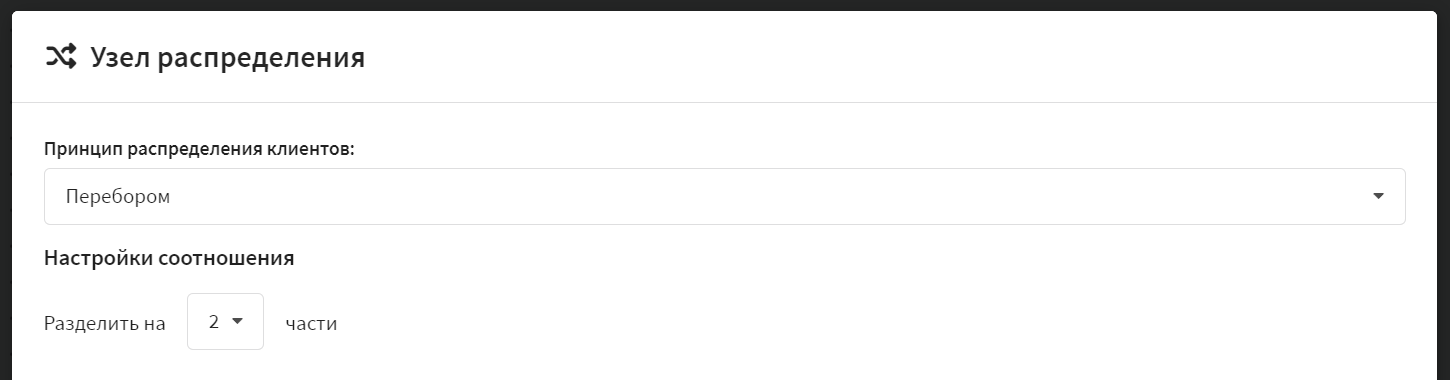Click the caret arrow of the Перебором dropdown
The height and width of the screenshot is (380, 1450).
click(x=1378, y=196)
